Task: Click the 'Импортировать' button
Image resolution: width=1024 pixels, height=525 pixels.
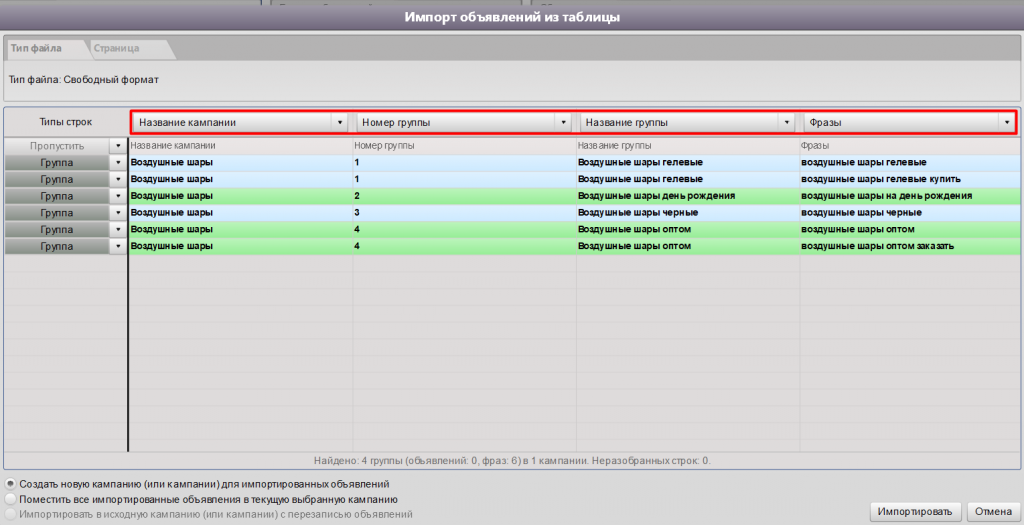Action: tap(916, 511)
